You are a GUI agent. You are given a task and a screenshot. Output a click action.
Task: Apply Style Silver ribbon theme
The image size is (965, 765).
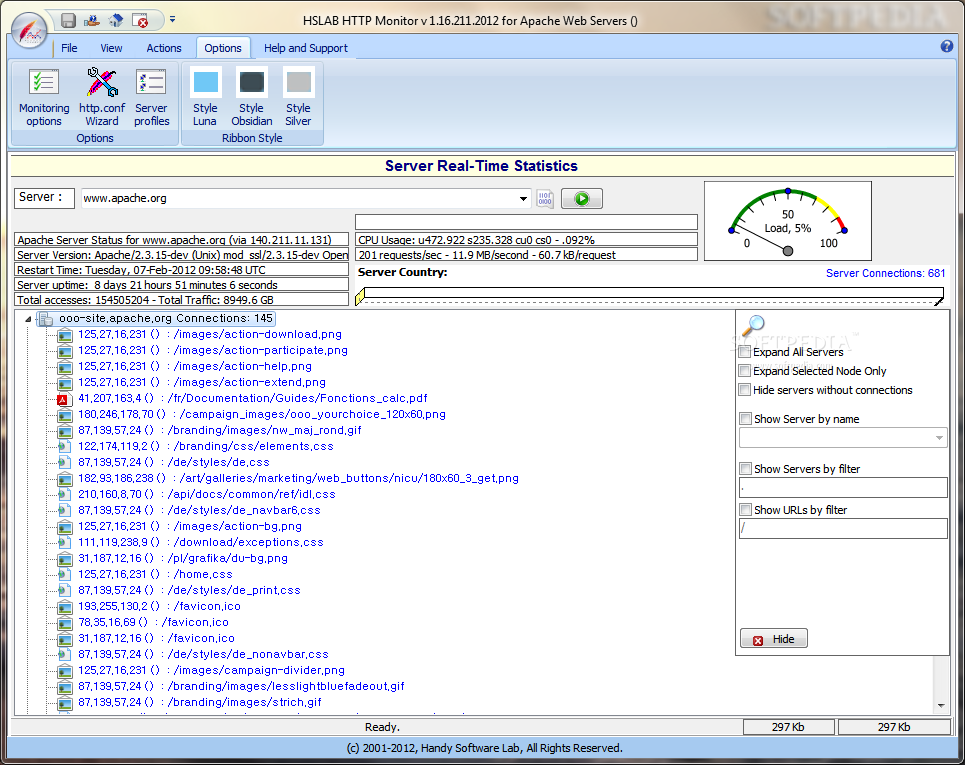(298, 97)
